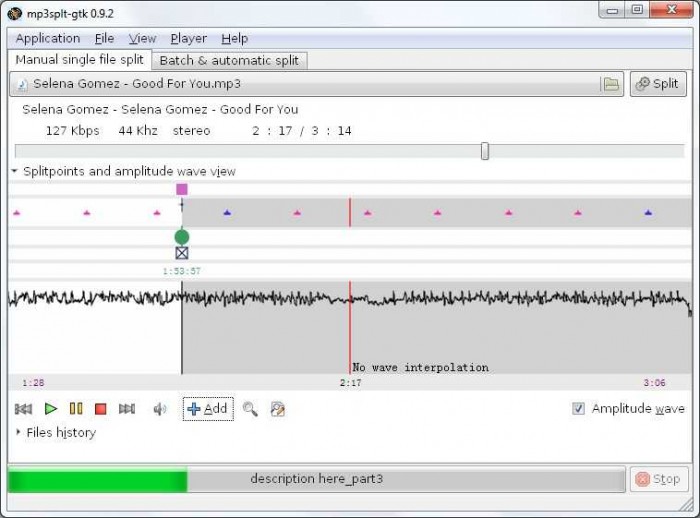Stop playback with the red square button
The height and width of the screenshot is (518, 700).
(x=101, y=409)
